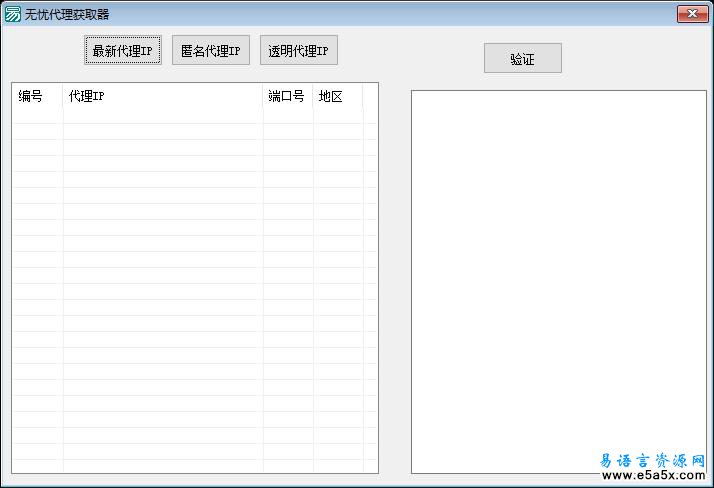
Task: Close the 无忧代理获取器 window
Action: tap(692, 14)
